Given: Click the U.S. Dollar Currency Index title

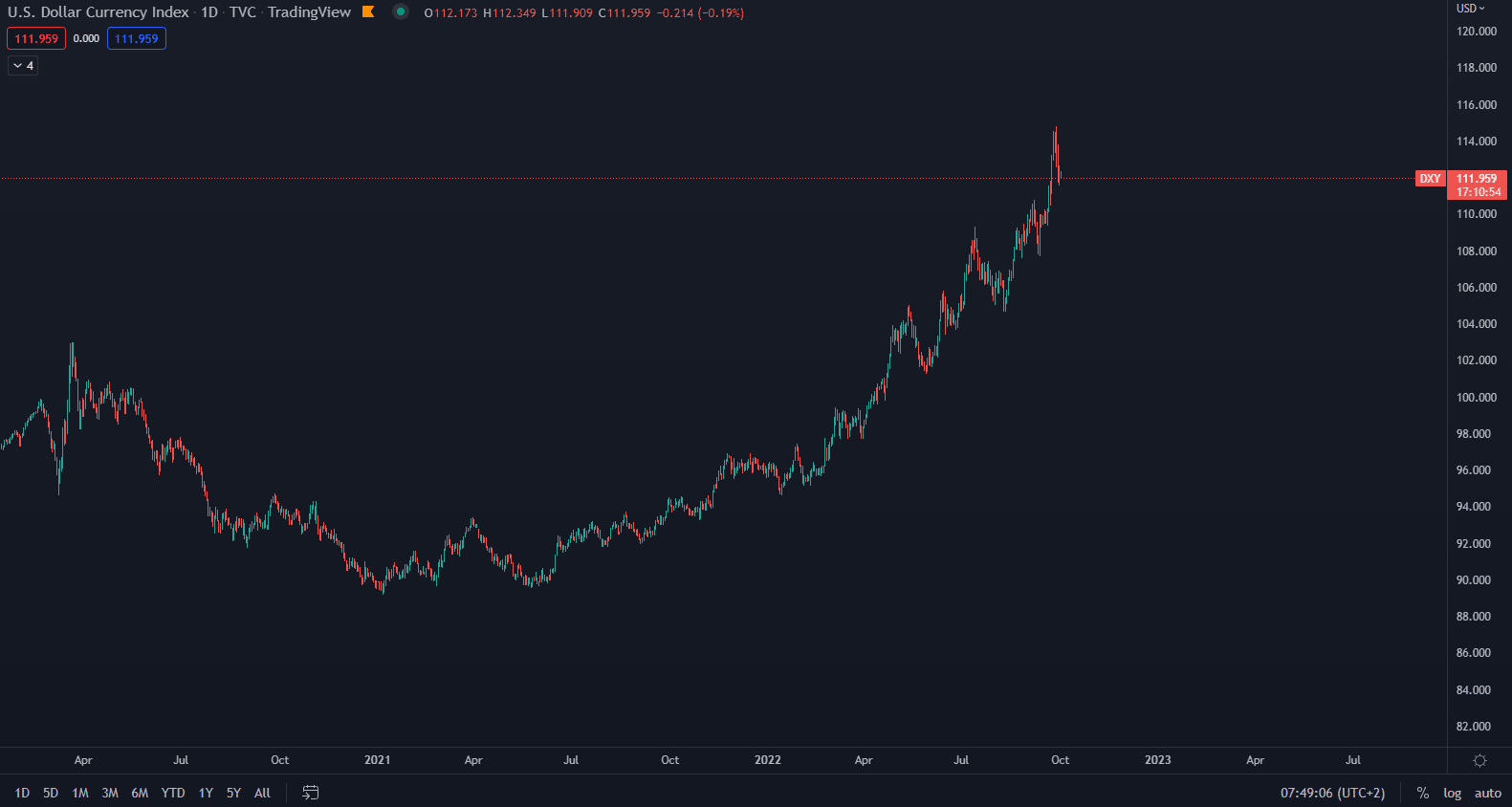Looking at the screenshot, I should tap(99, 12).
